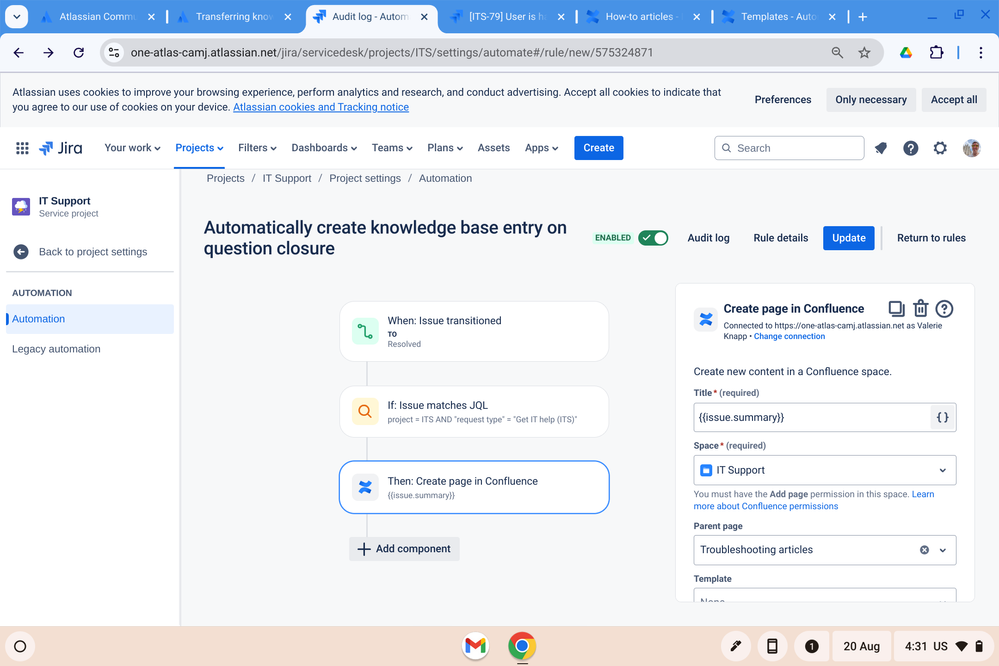Screen dimensions: 999x666
Task: Expand the Dashboards menu
Action: 324,148
